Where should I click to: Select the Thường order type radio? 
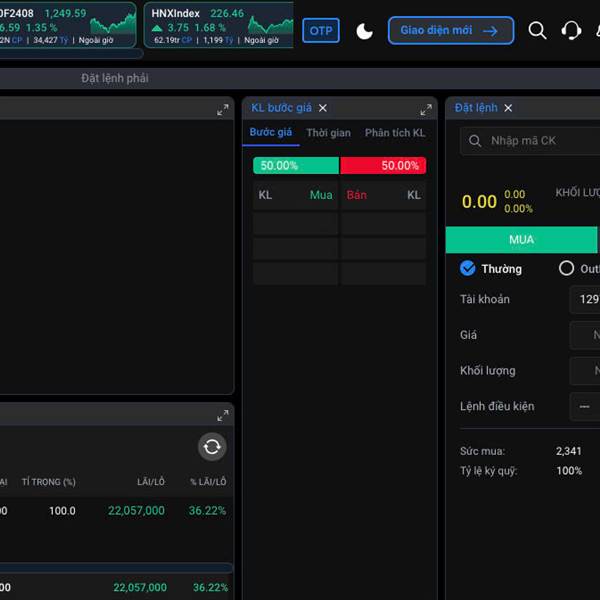click(x=468, y=268)
